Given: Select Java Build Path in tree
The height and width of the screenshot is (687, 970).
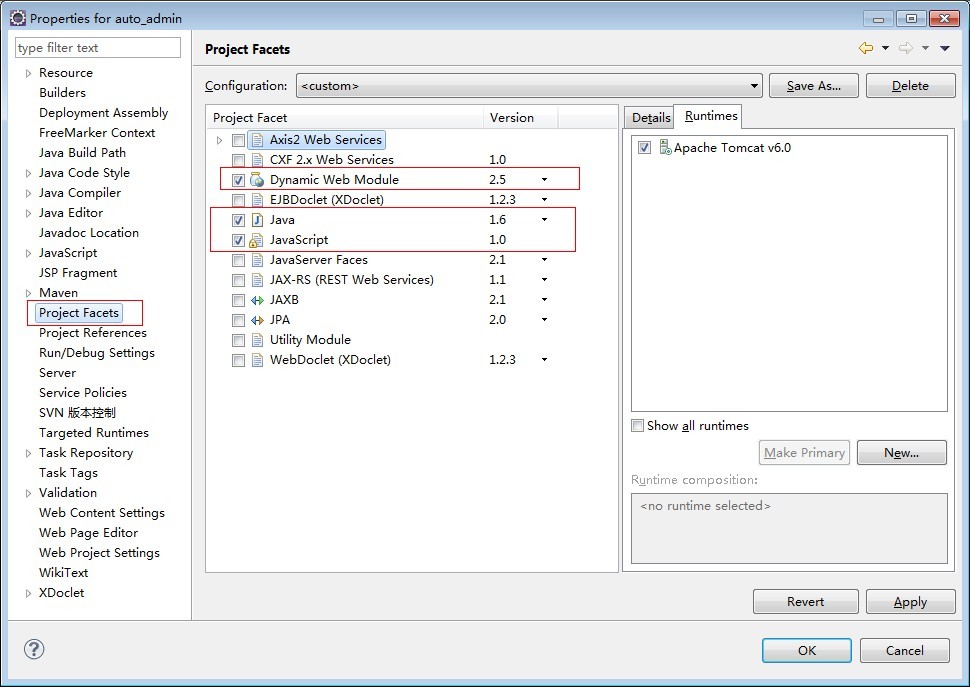Looking at the screenshot, I should (x=82, y=153).
